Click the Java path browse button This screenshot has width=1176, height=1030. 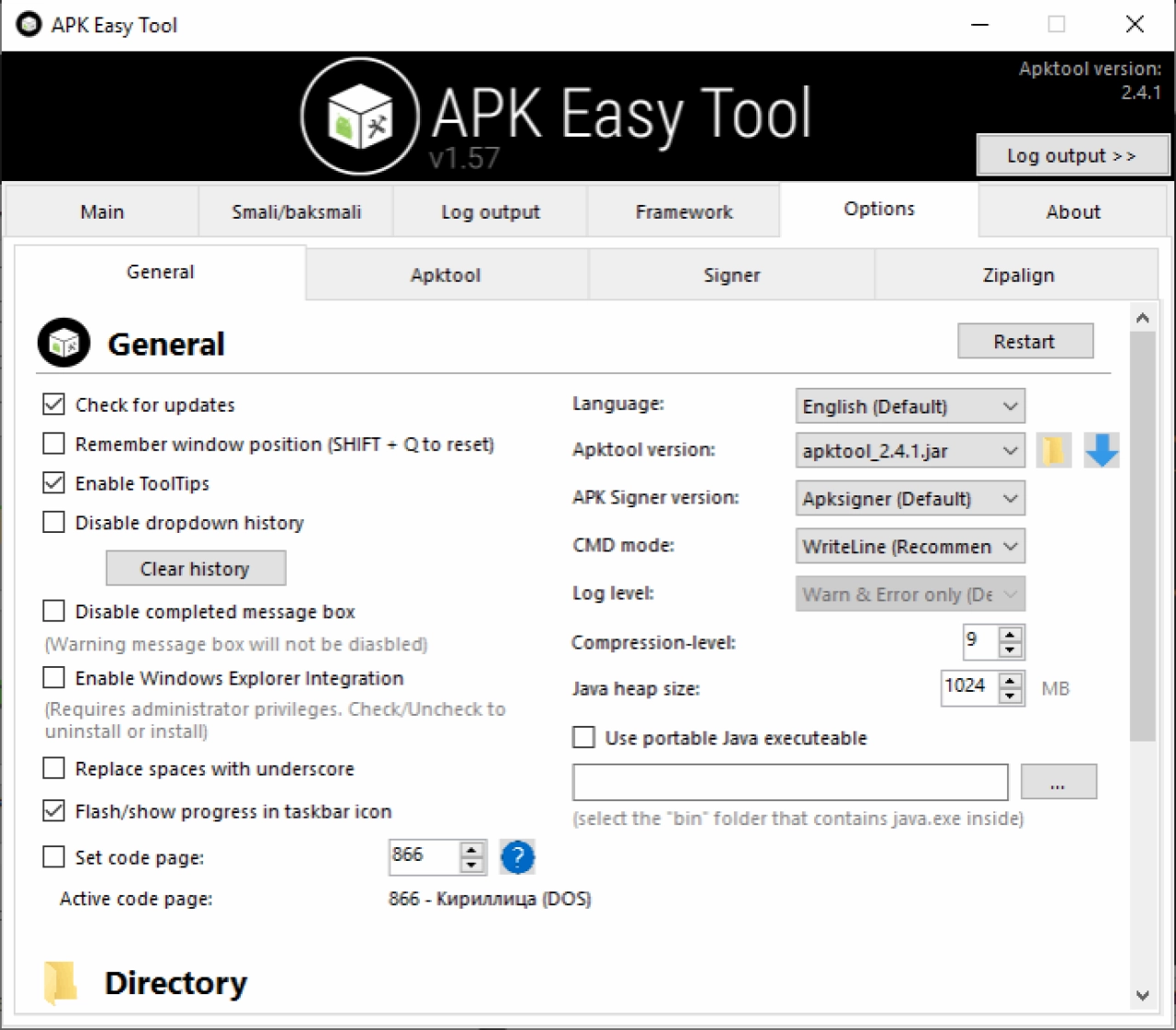tap(1058, 782)
